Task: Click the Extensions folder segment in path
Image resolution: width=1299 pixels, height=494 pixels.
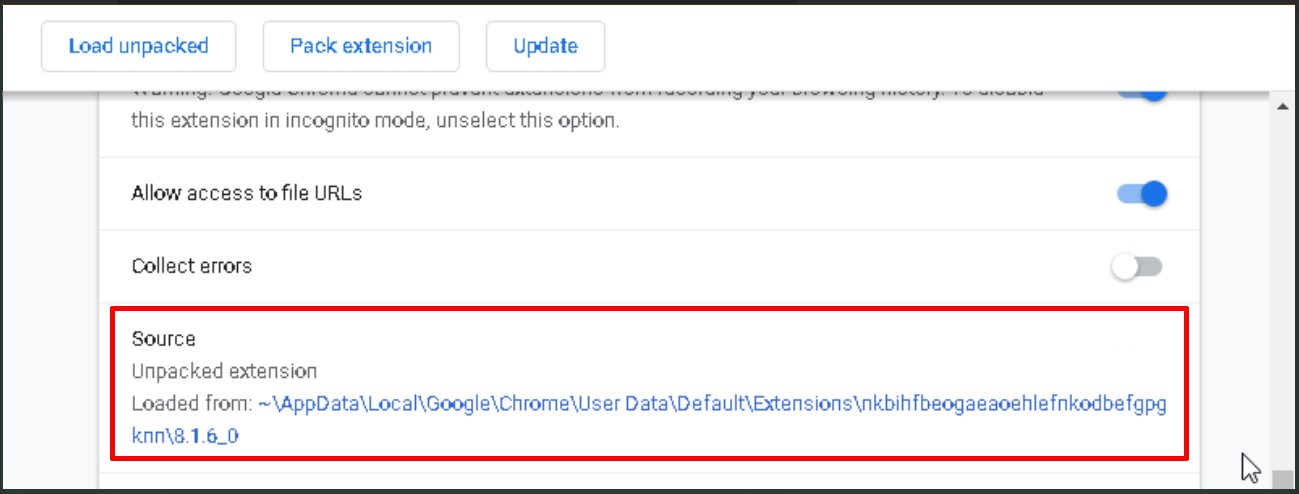Action: [804, 405]
